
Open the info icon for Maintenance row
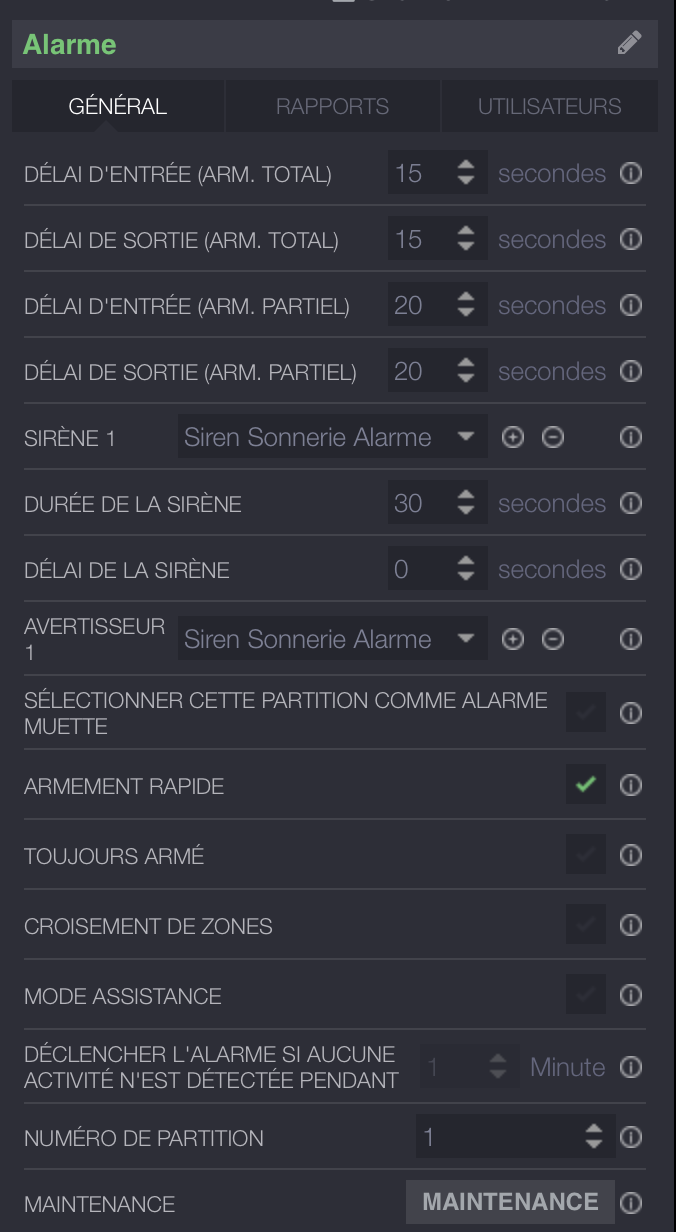pyautogui.click(x=631, y=1202)
